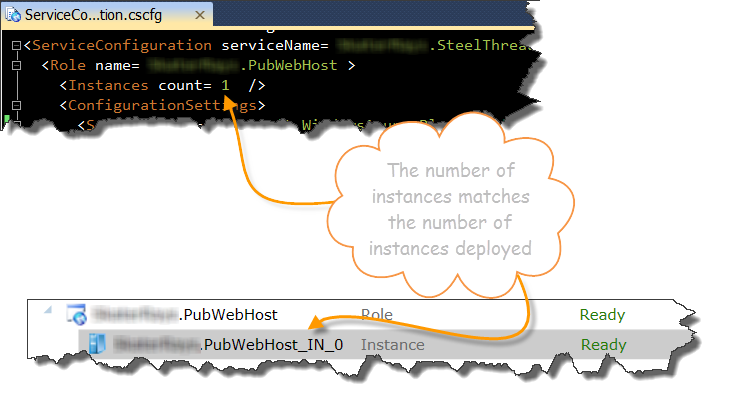Click the Ready status of the instance
Viewport: 749px width, 401px height.
(603, 345)
